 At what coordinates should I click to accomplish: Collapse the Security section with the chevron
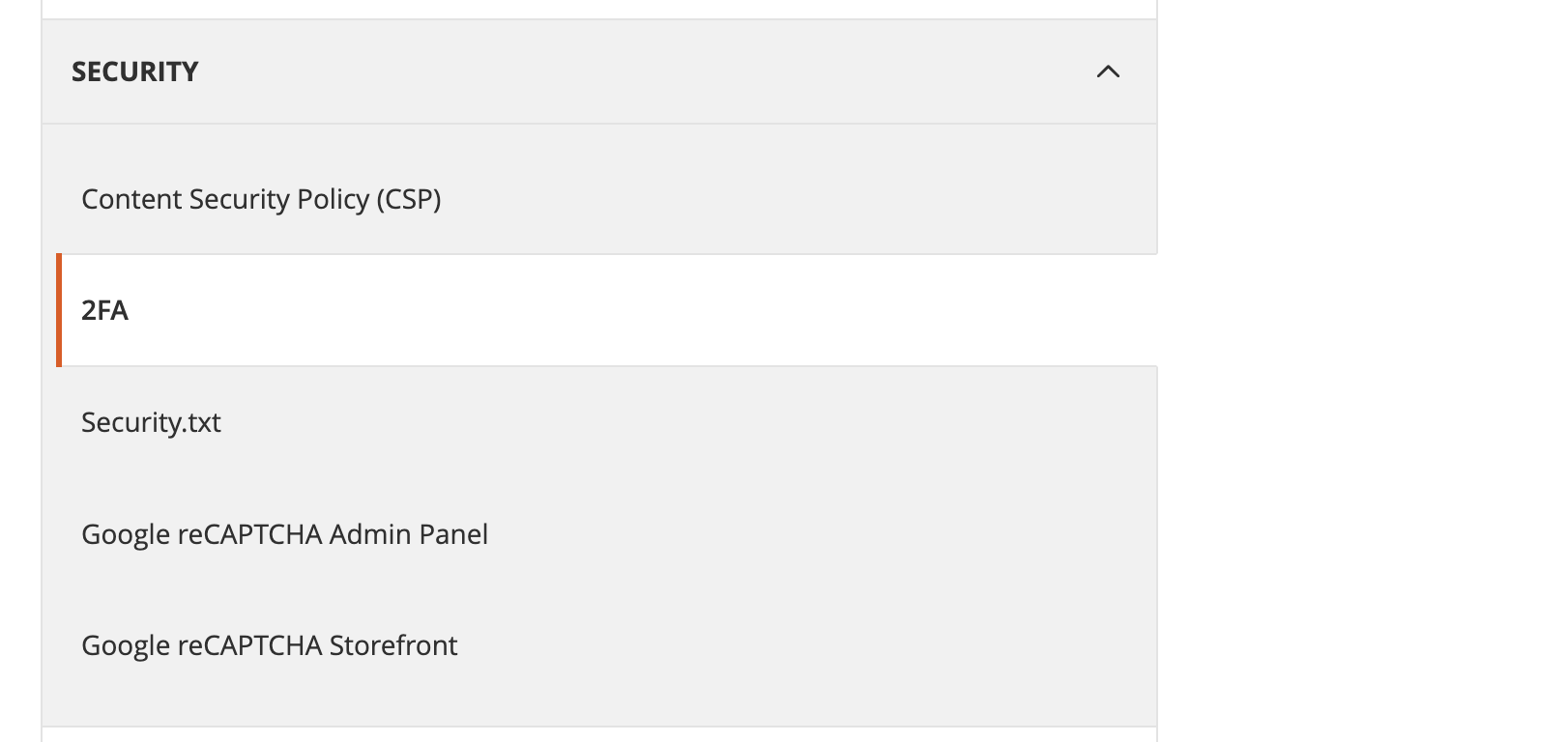click(x=1108, y=71)
